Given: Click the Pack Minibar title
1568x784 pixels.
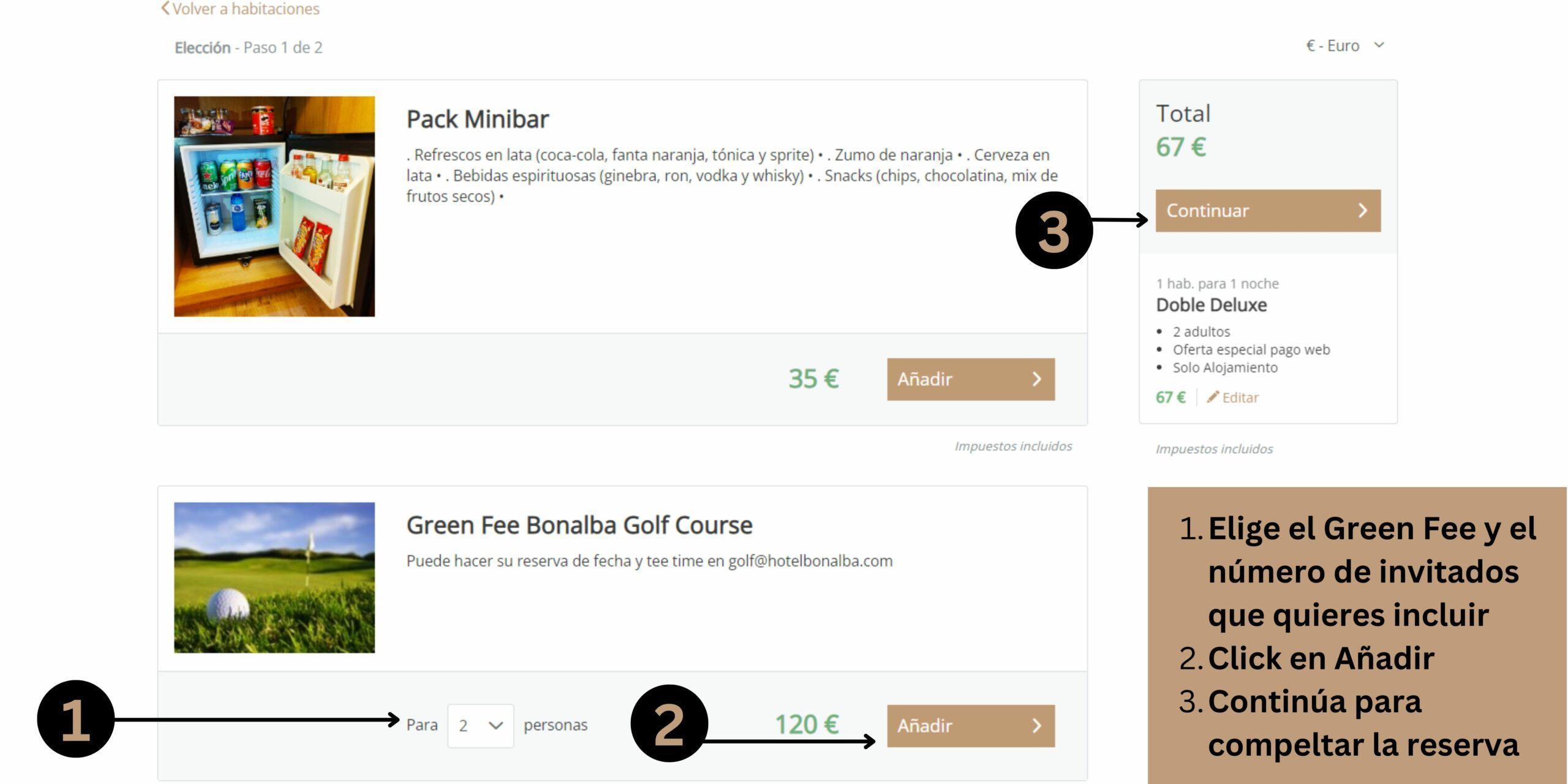Looking at the screenshot, I should (x=478, y=119).
